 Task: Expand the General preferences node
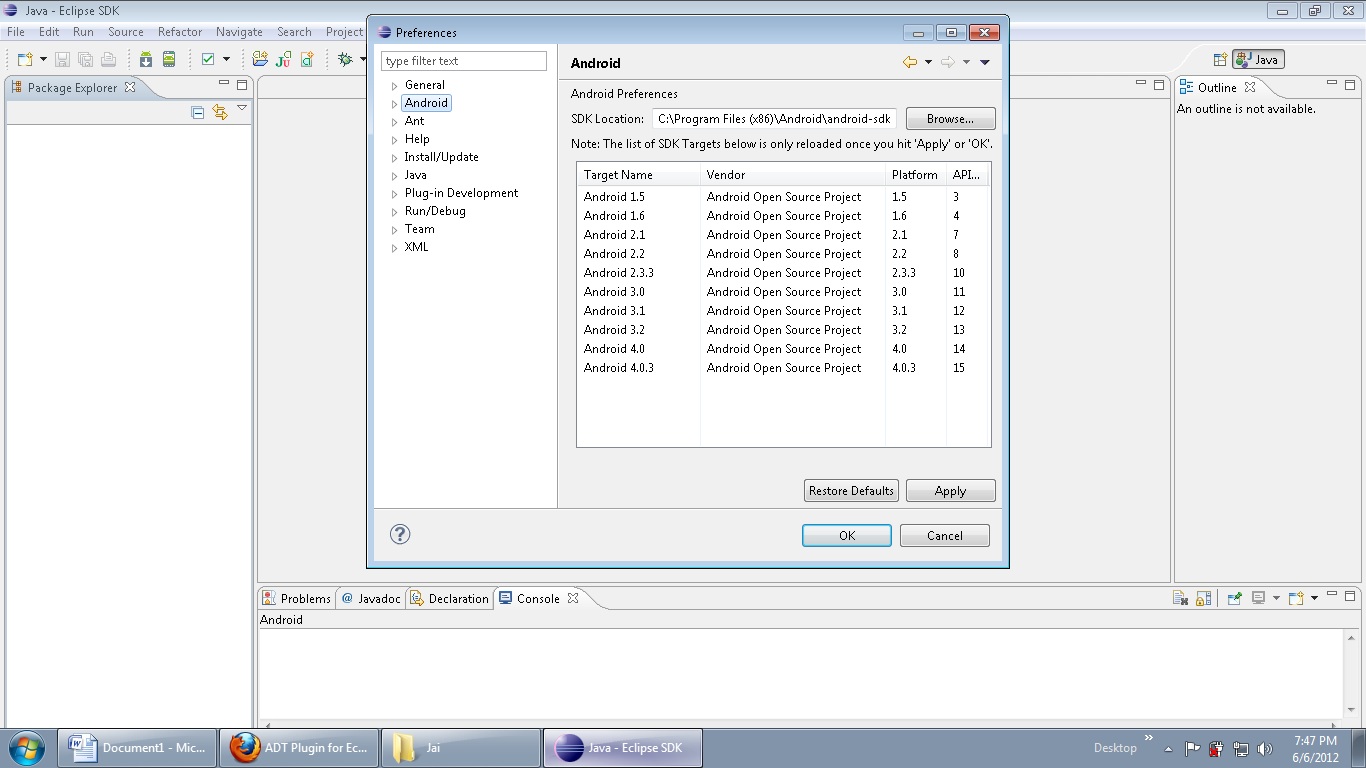[395, 86]
